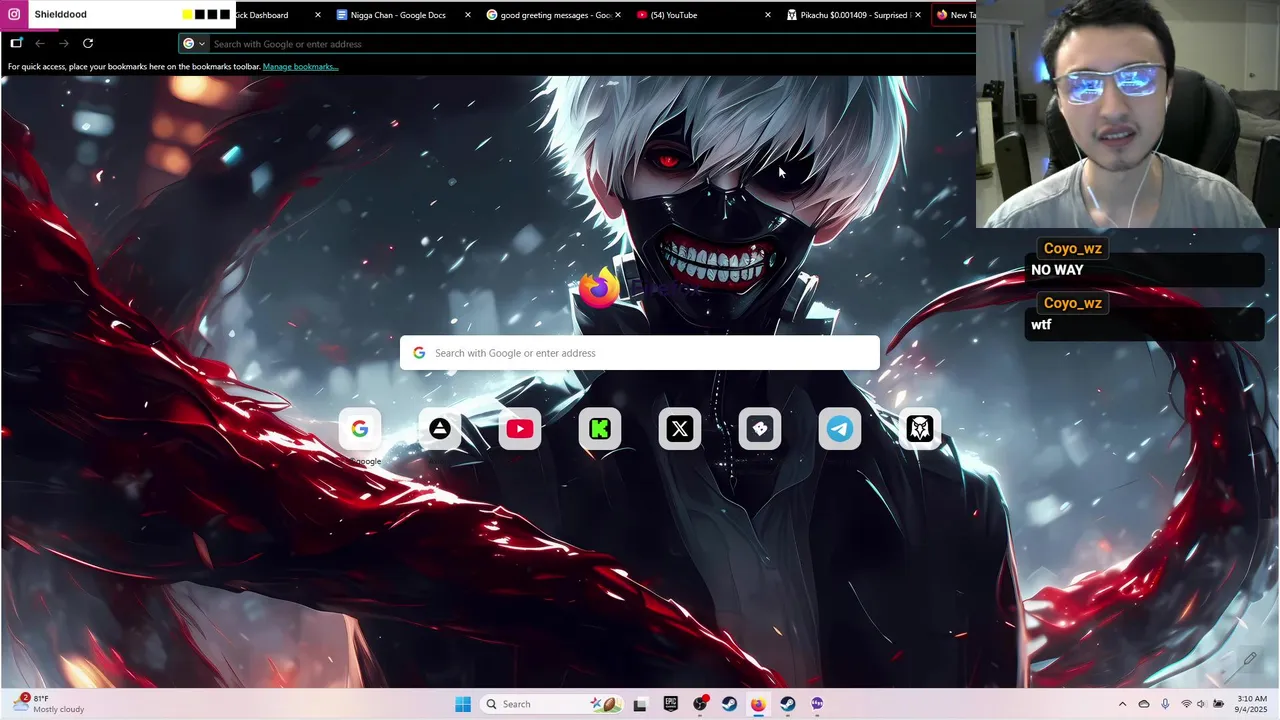Open OBS Studio from the taskbar
Image resolution: width=1280 pixels, height=720 pixels.
click(x=700, y=704)
